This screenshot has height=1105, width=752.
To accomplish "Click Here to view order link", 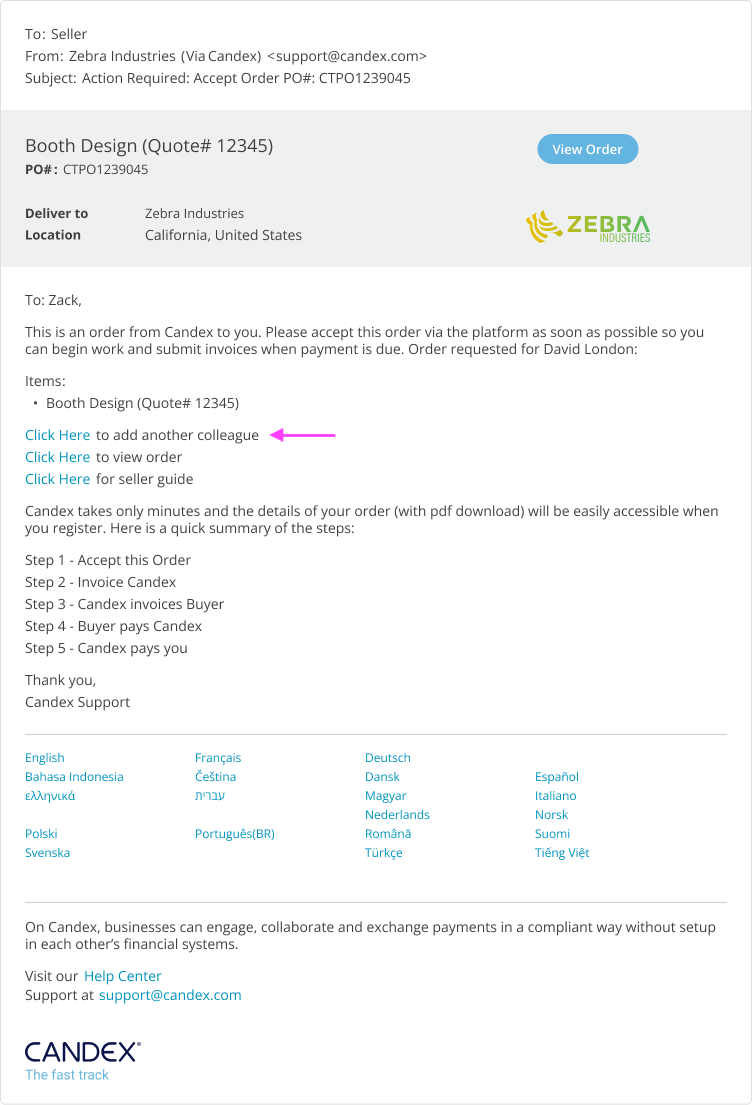I will coord(58,457).
